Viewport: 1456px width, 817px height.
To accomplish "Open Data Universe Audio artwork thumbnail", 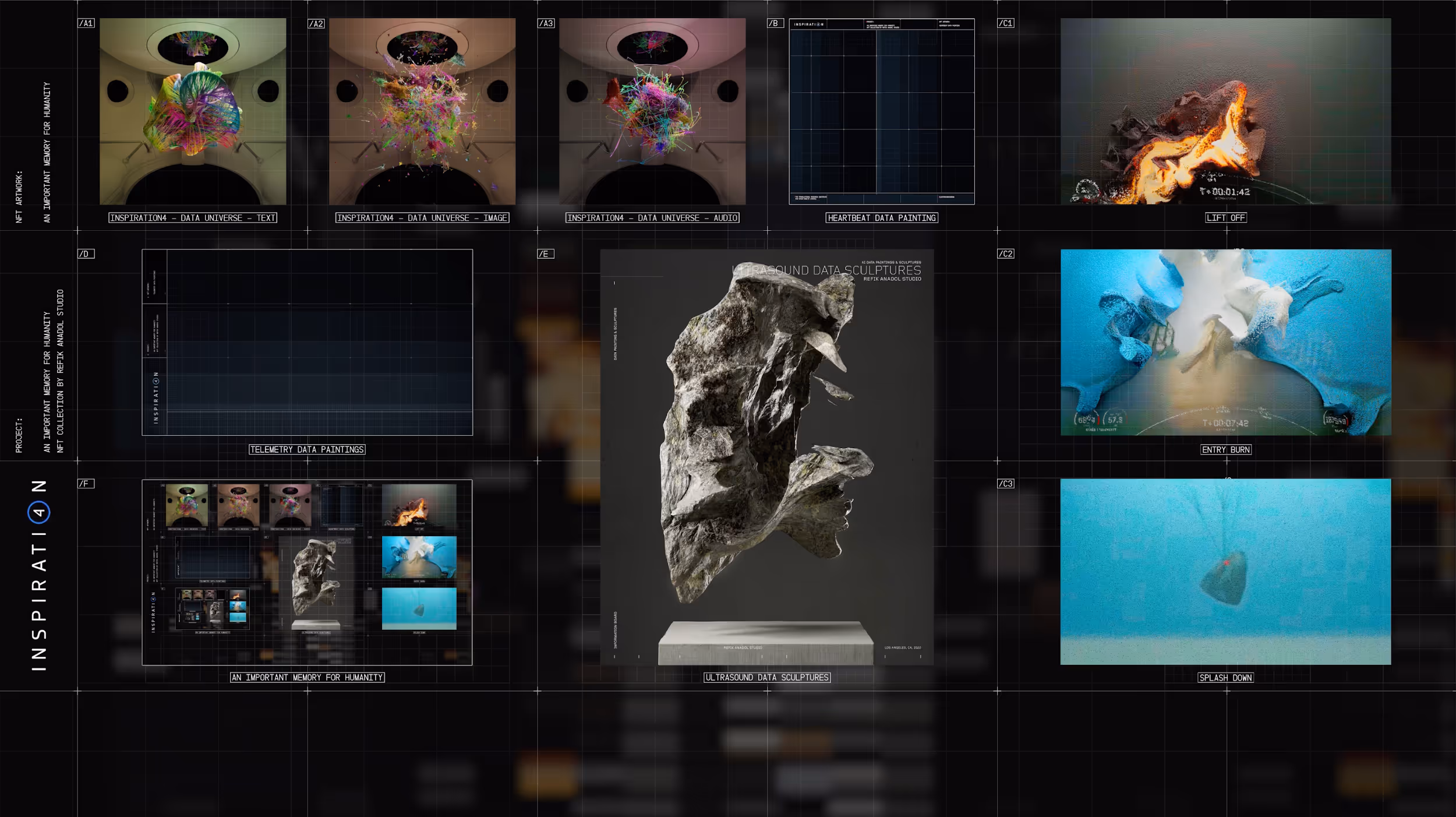I will tap(652, 111).
